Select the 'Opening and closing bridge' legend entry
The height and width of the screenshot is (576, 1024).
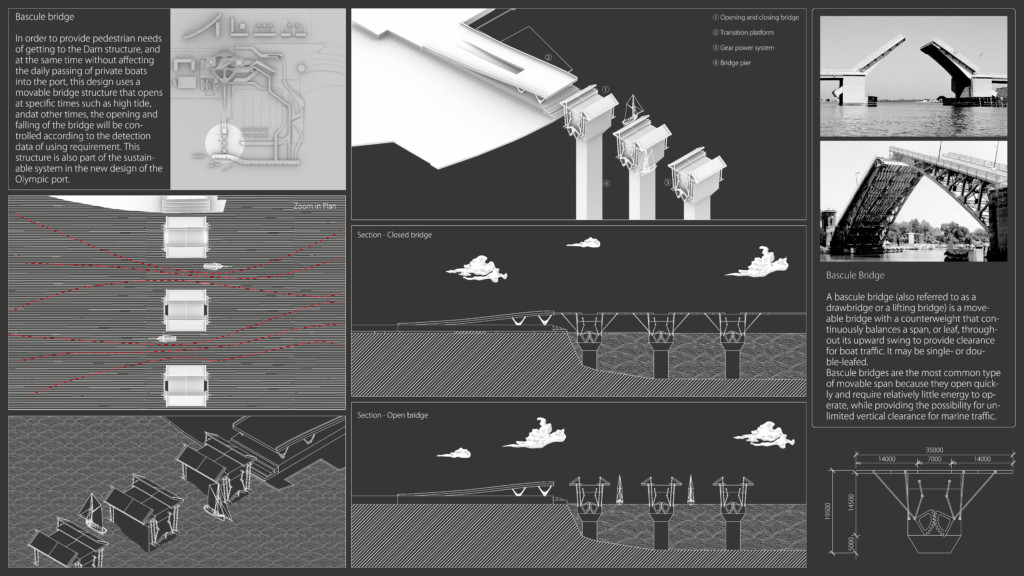755,18
